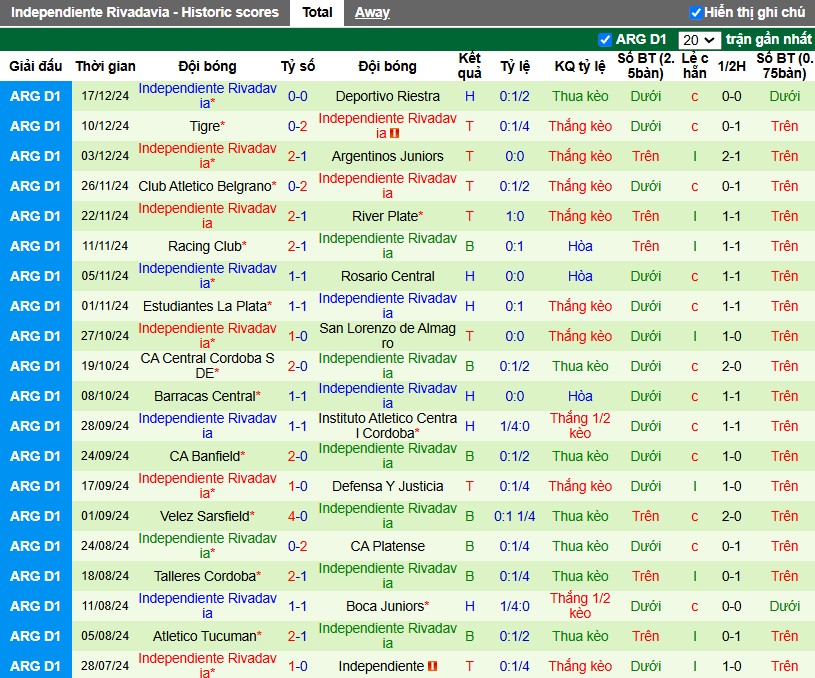815x678 pixels.
Task: Click the 0:1 1/4 odds value
Action: pos(515,516)
